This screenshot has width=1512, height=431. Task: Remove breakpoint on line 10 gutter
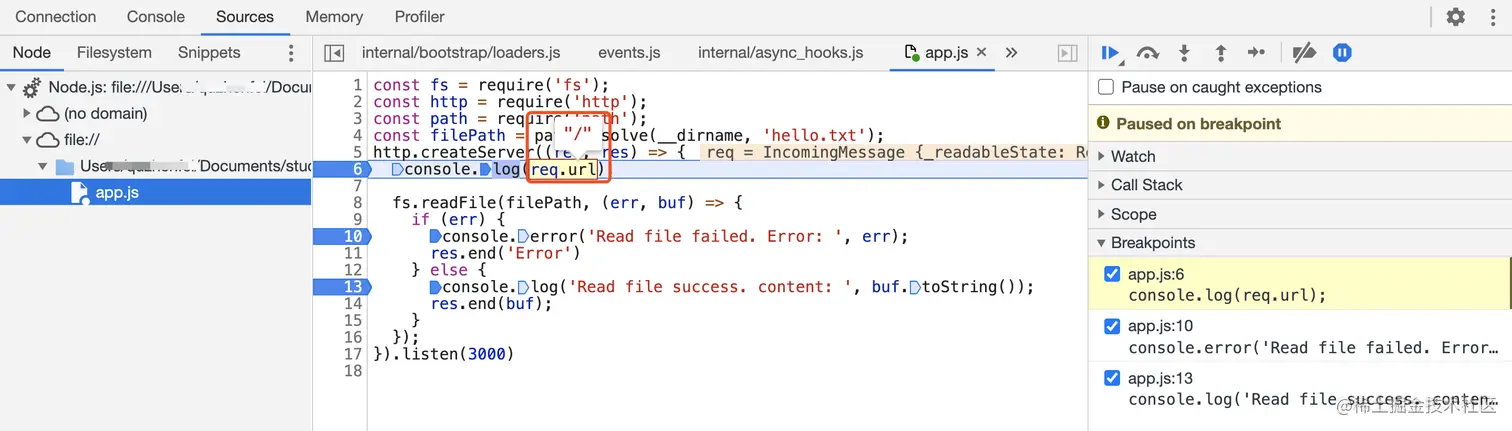[x=341, y=236]
